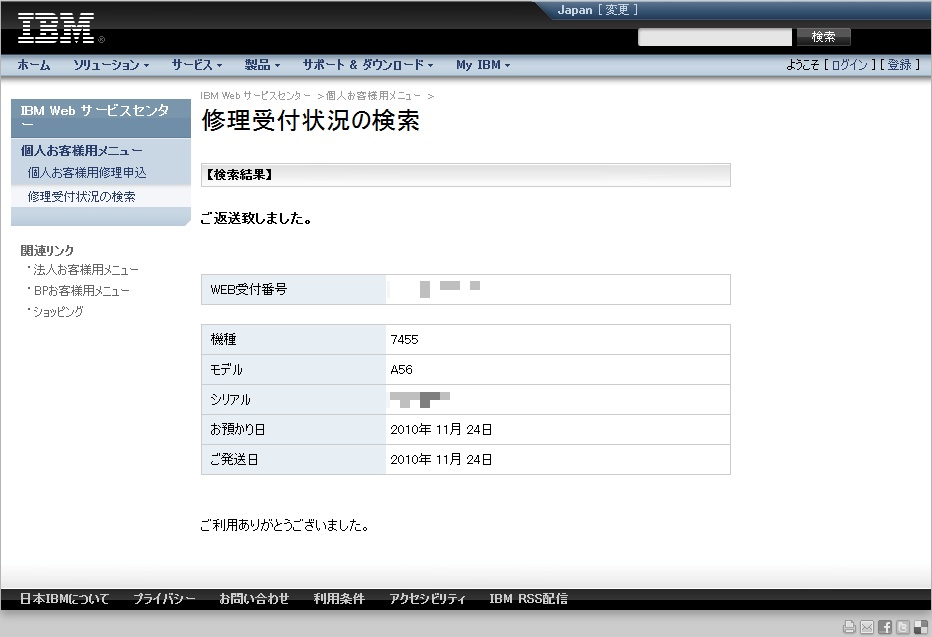Change country via 変更 link
The image size is (932, 637).
click(617, 10)
